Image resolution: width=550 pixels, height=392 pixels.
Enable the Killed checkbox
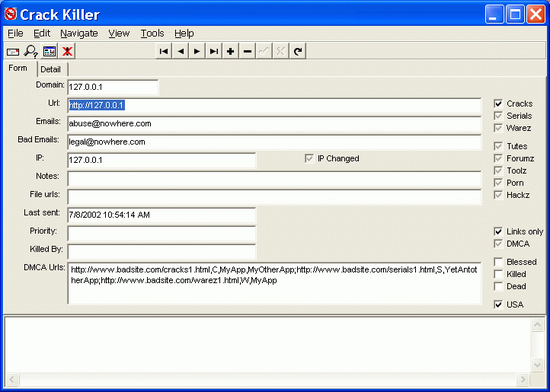tap(498, 274)
